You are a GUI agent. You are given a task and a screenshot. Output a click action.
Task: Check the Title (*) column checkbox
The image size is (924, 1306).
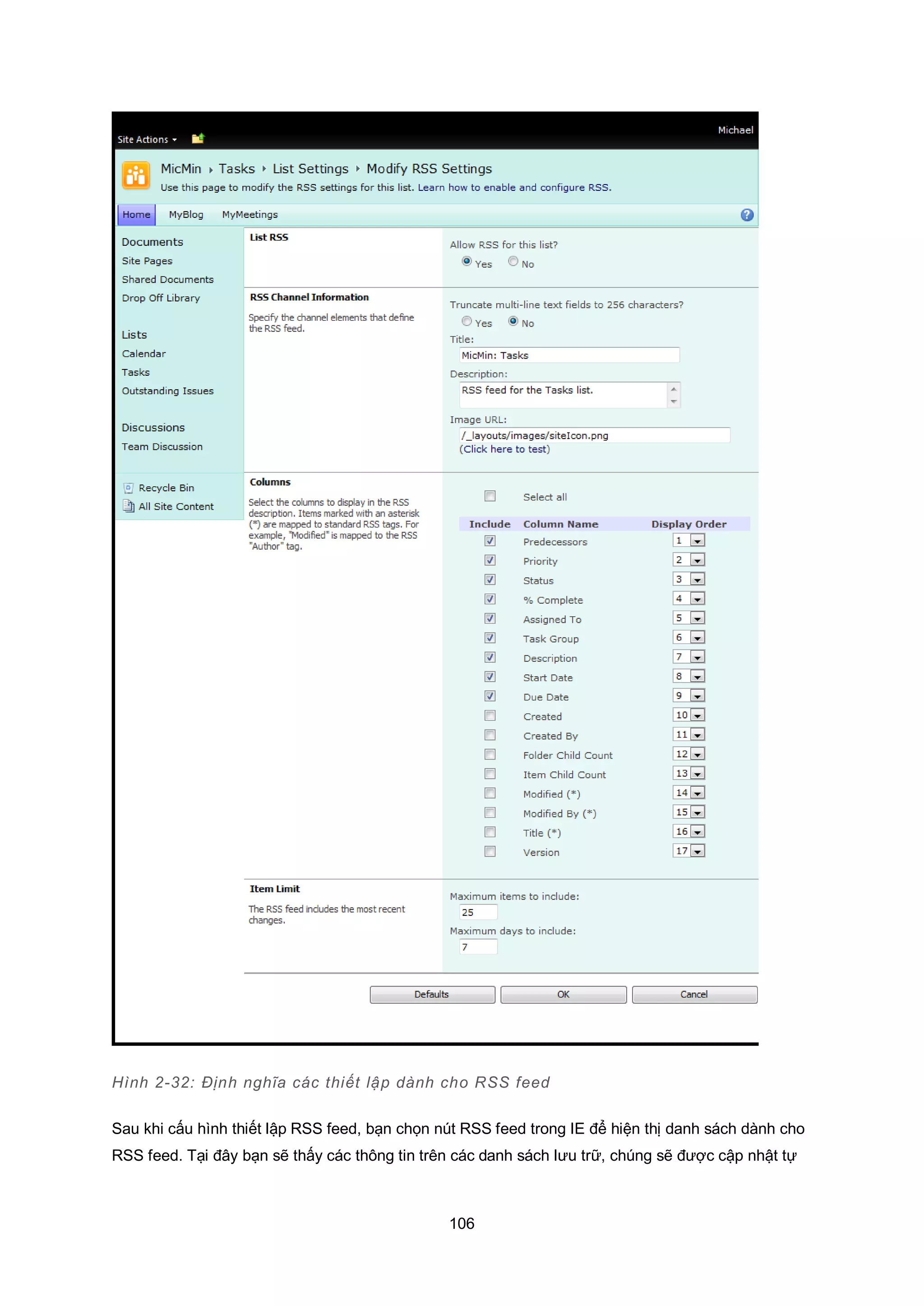click(490, 831)
